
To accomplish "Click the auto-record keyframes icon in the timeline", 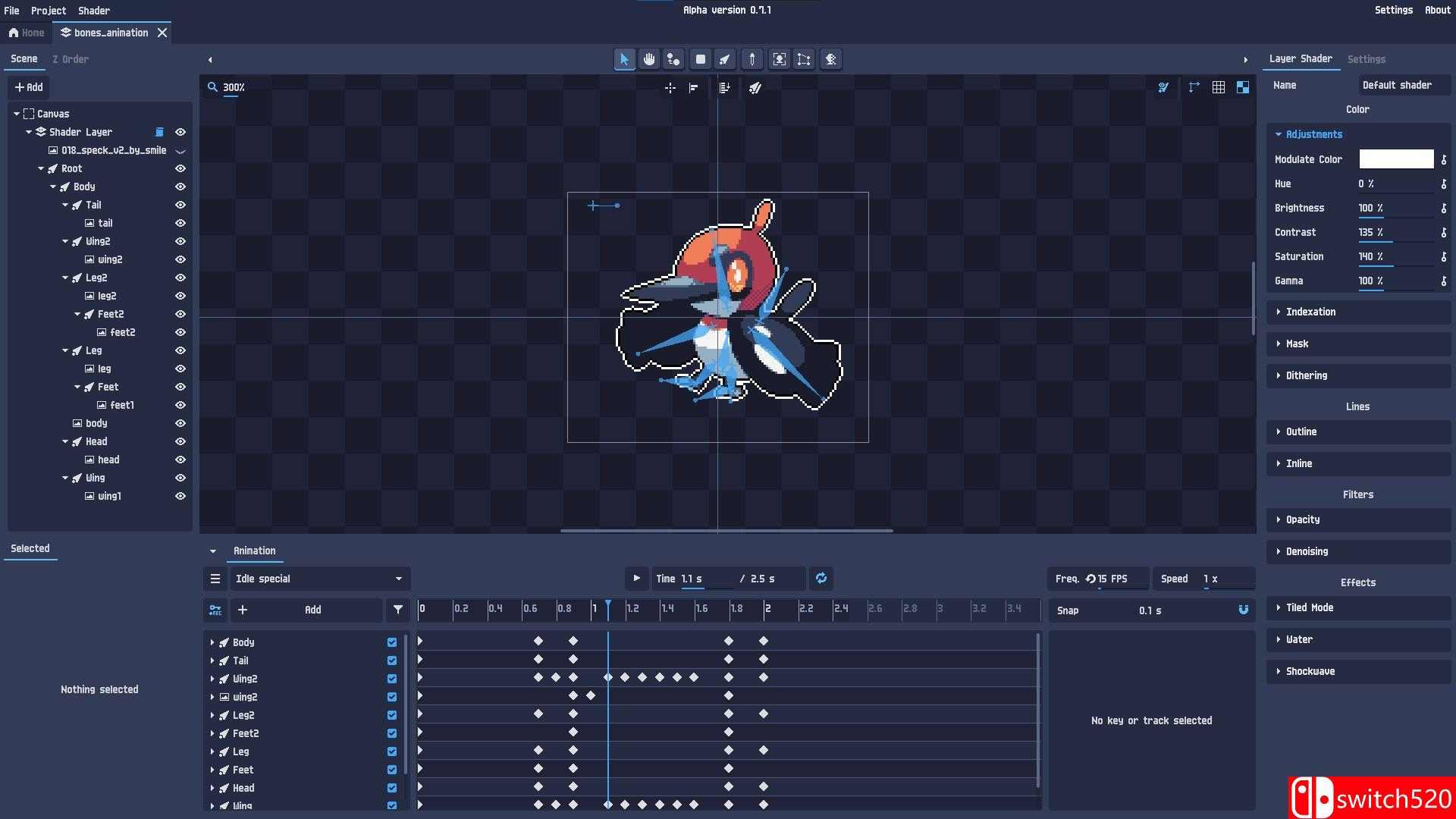I will pyautogui.click(x=215, y=610).
